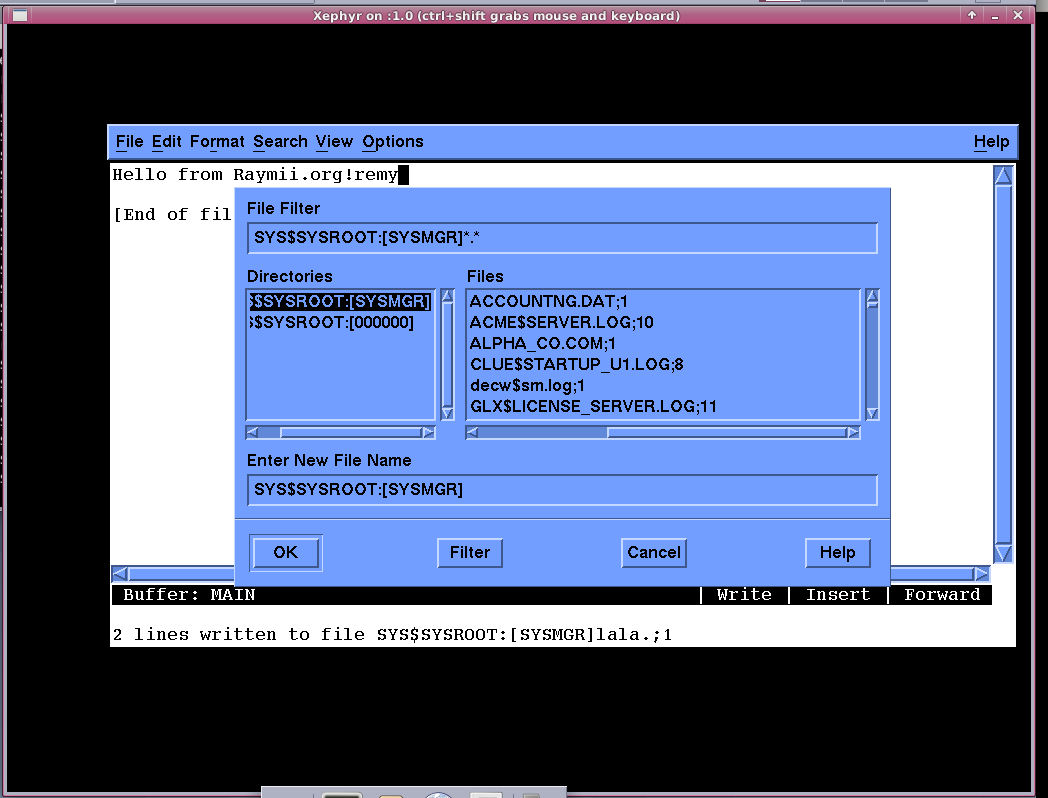
Task: Click the File Filter text field
Action: click(x=561, y=239)
